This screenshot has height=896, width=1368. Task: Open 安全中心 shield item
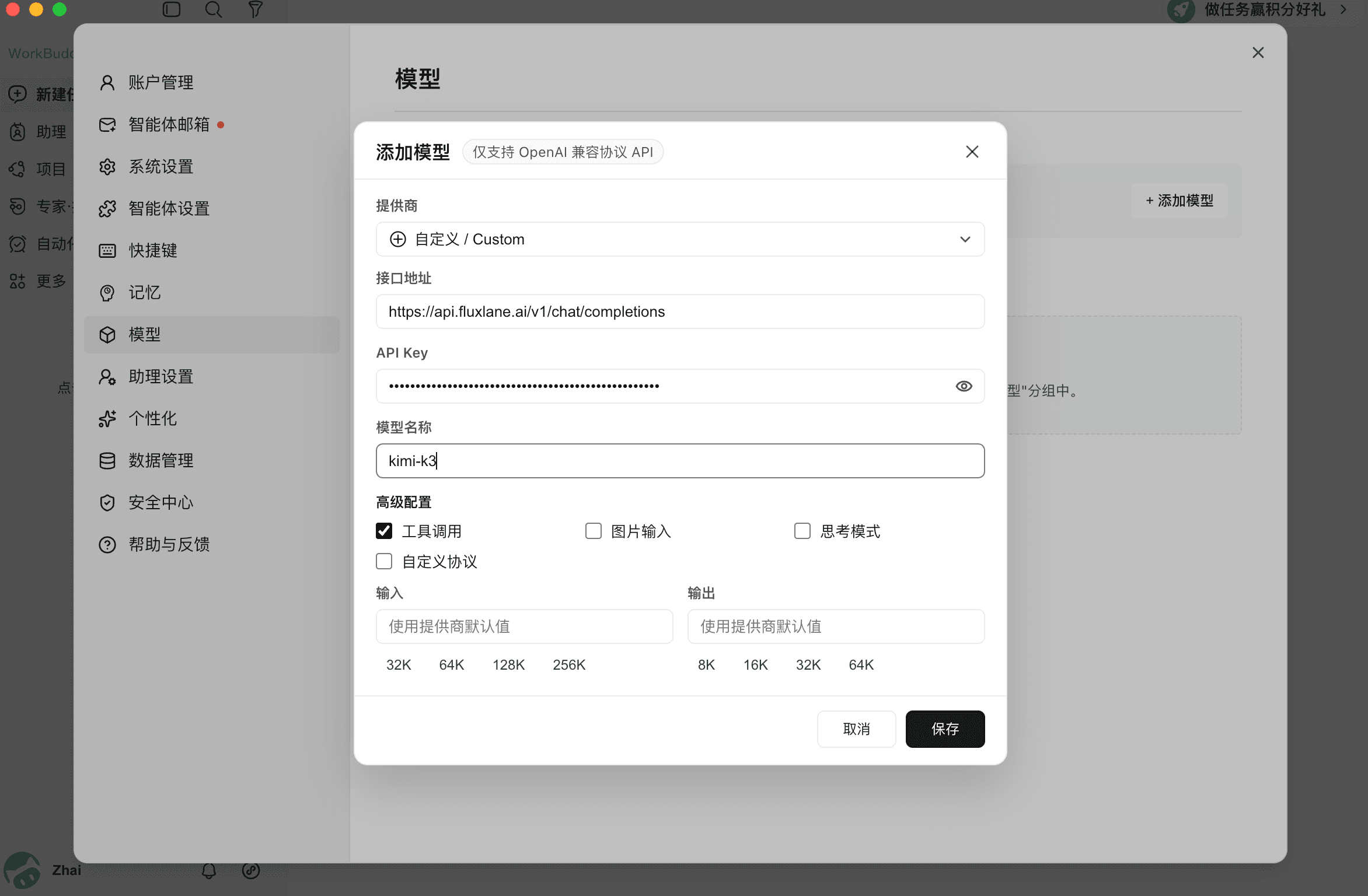(211, 502)
